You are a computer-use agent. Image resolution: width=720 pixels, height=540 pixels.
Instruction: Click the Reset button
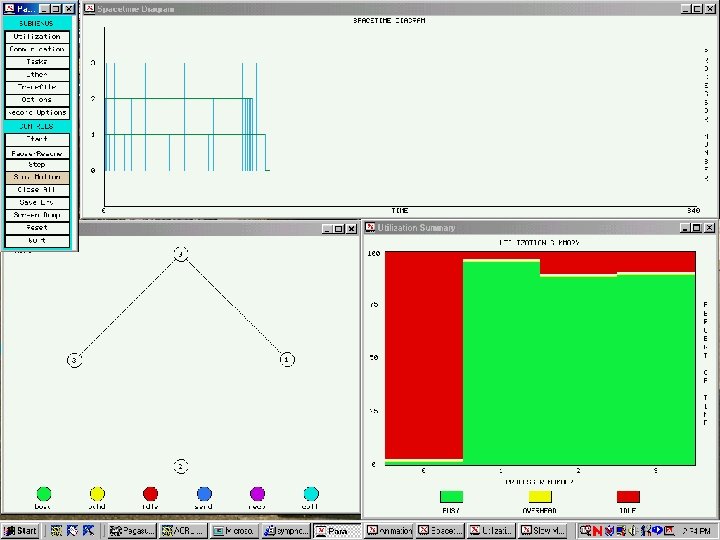pos(37,228)
